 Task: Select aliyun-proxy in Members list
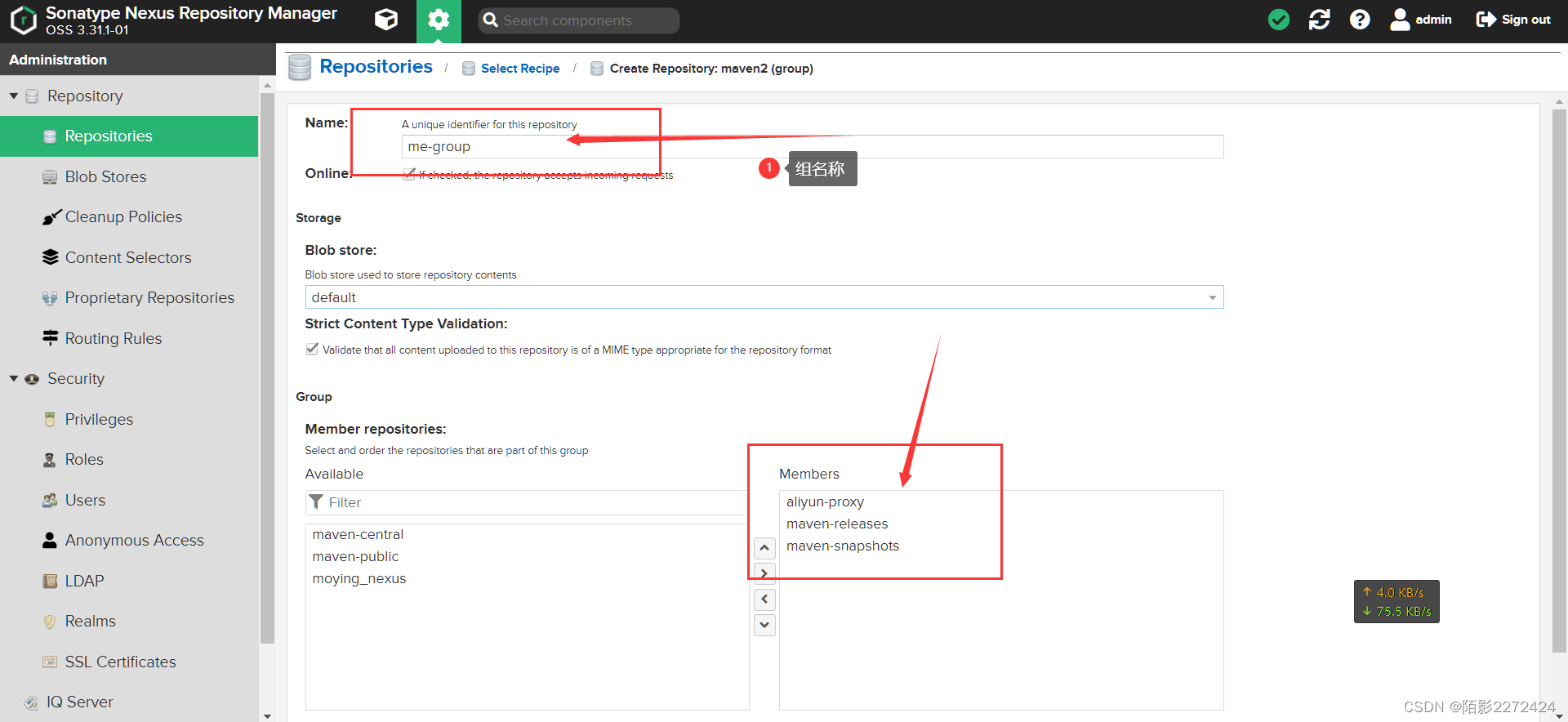825,502
